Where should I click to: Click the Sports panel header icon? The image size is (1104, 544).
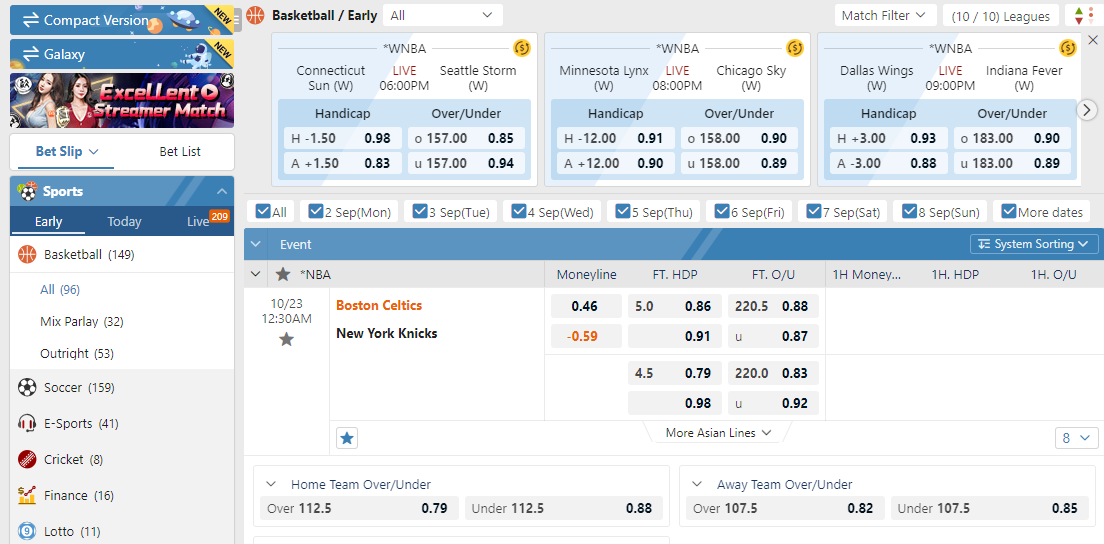pos(27,191)
